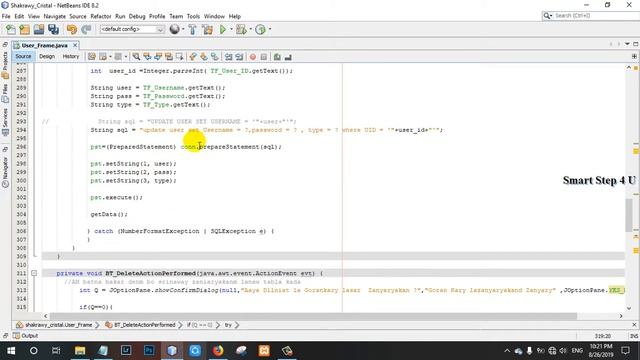Click the Shift Line Left icon

(229, 57)
